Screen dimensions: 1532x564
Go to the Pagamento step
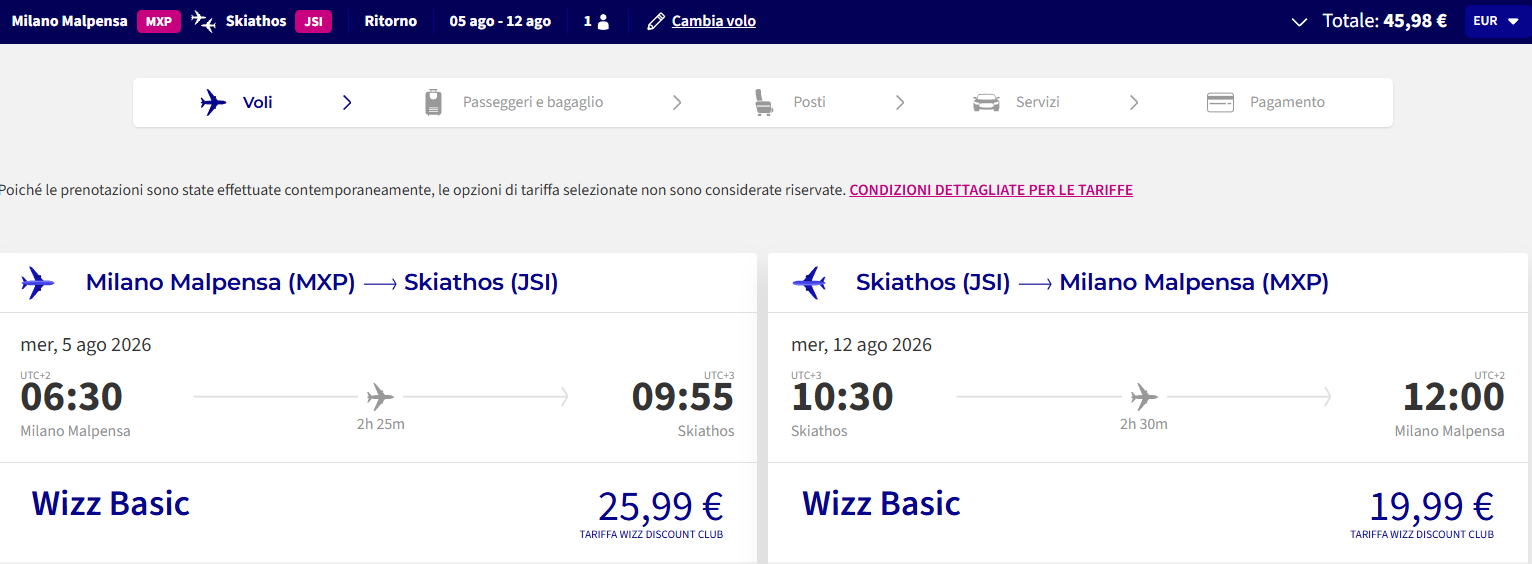[1287, 102]
